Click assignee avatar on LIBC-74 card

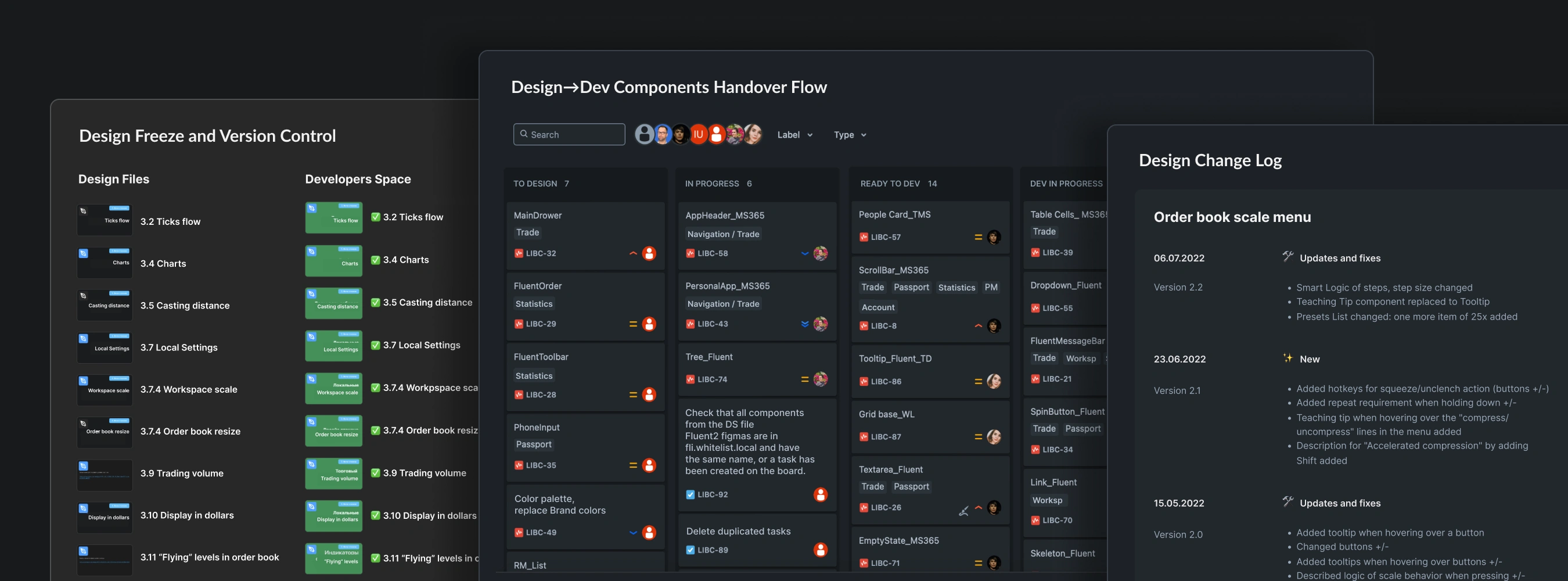(821, 379)
